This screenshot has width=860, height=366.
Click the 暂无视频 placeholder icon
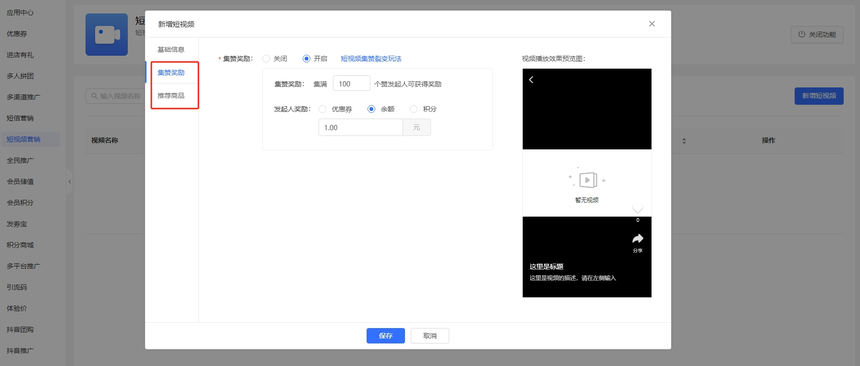click(x=587, y=179)
